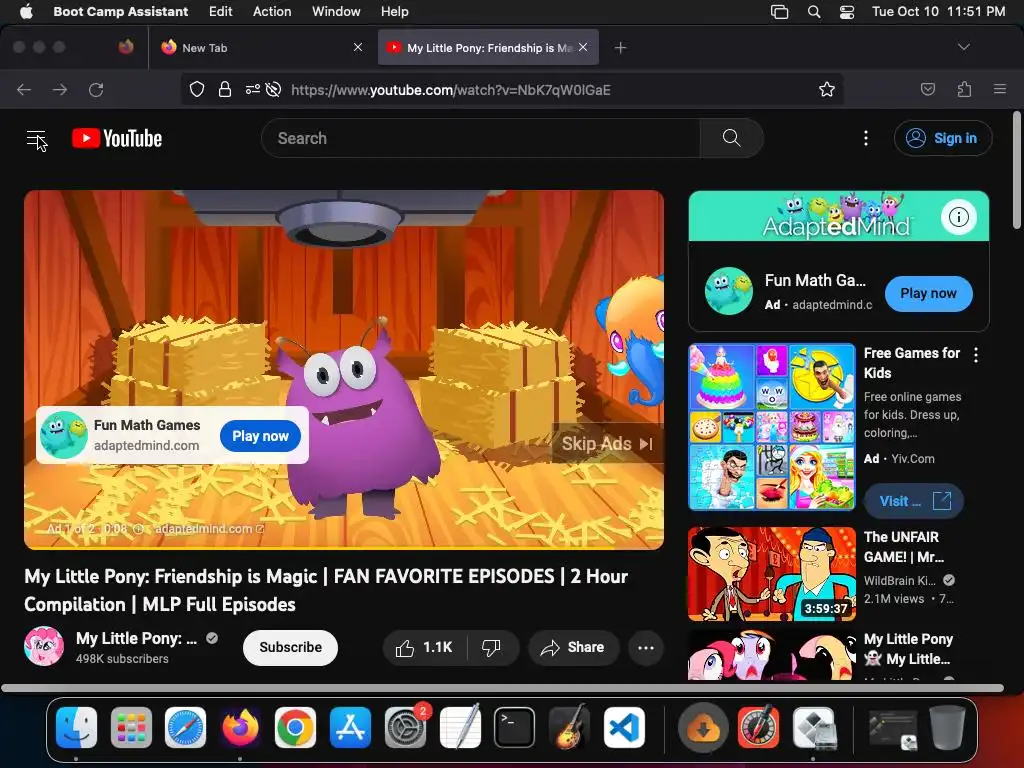1024x768 pixels.
Task: Click Play now in AdaptedMind sidebar ad
Action: click(x=928, y=293)
